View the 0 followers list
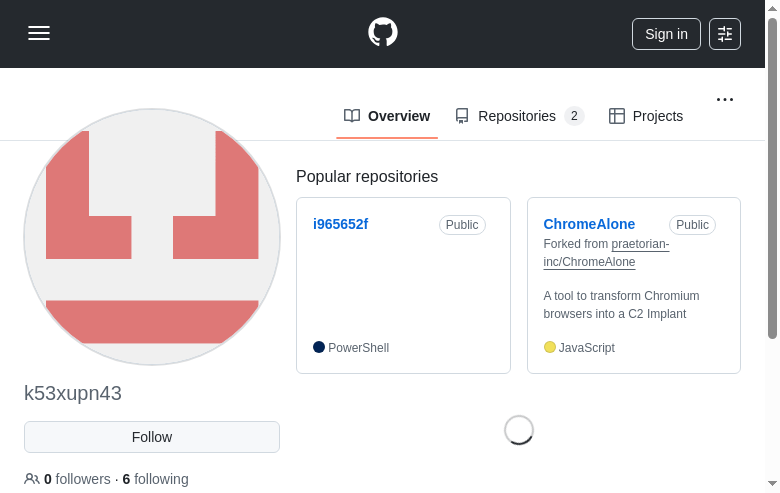 click(77, 479)
